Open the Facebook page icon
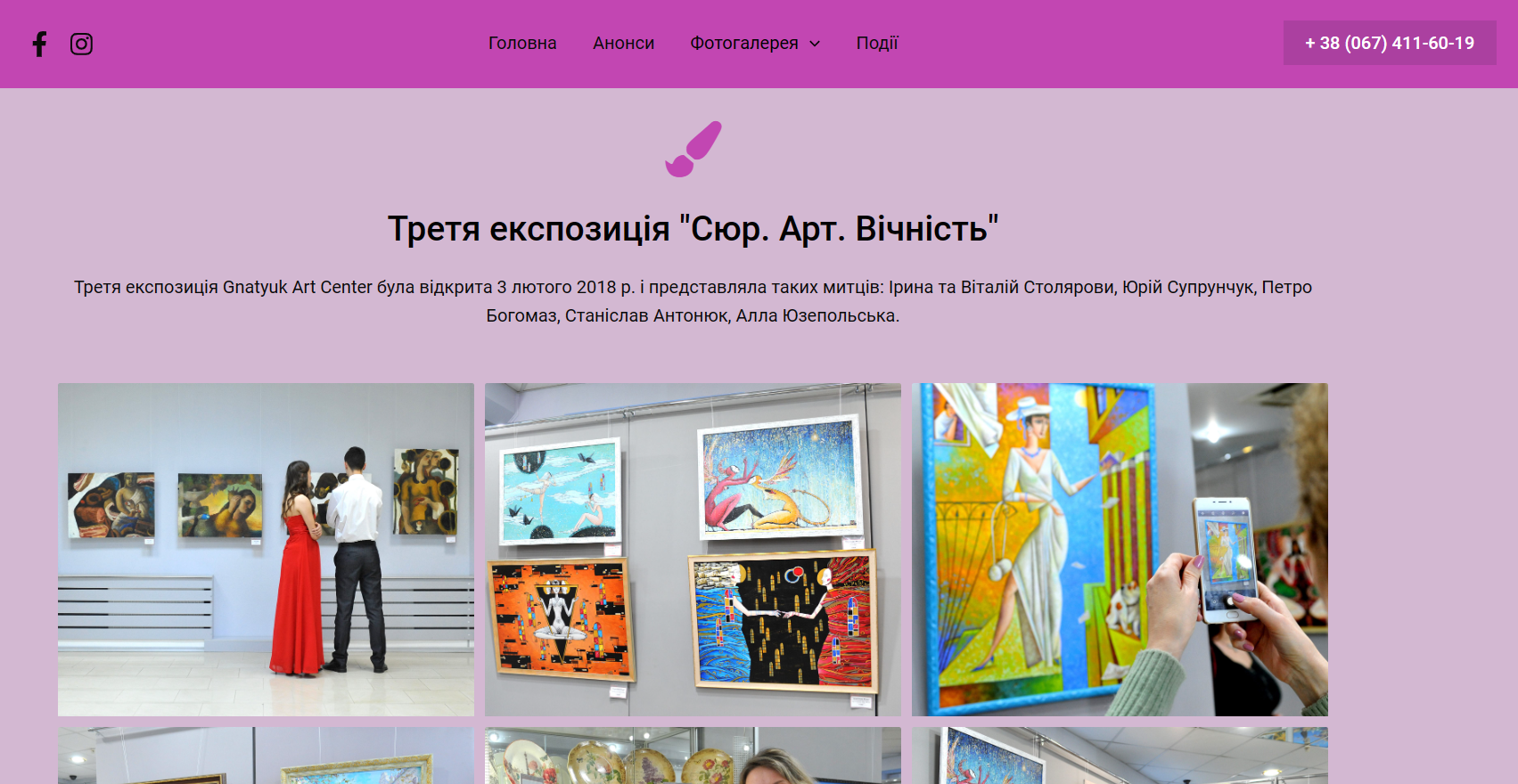Image resolution: width=1518 pixels, height=784 pixels. (39, 44)
